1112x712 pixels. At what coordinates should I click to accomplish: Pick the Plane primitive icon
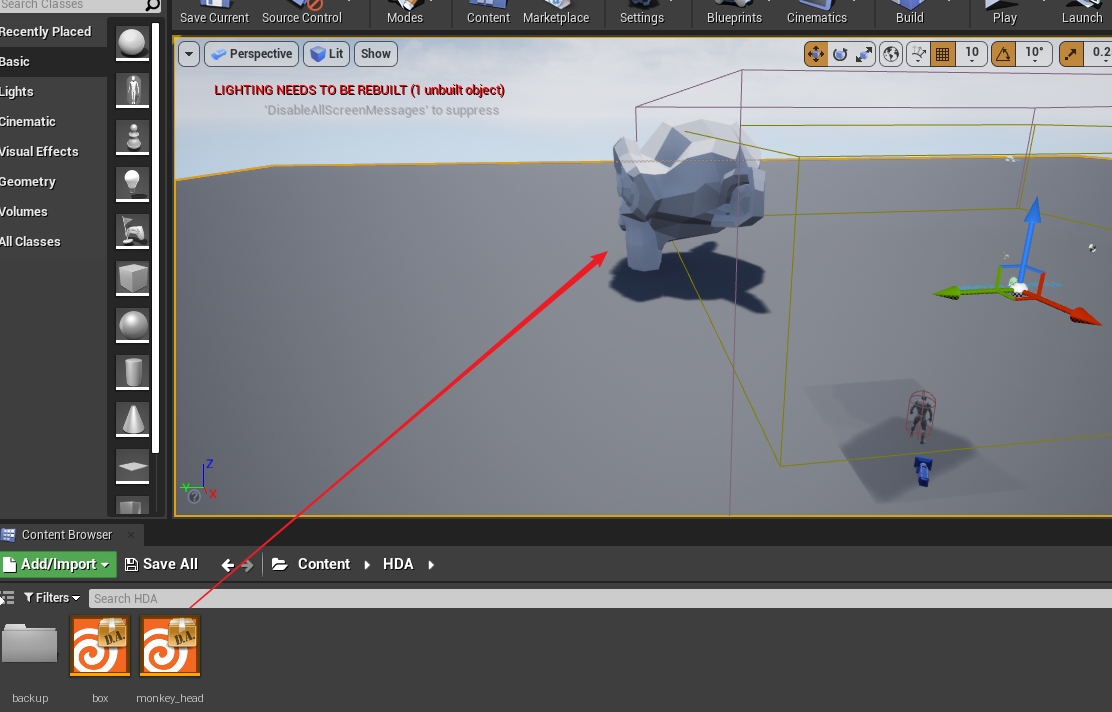pyautogui.click(x=133, y=466)
